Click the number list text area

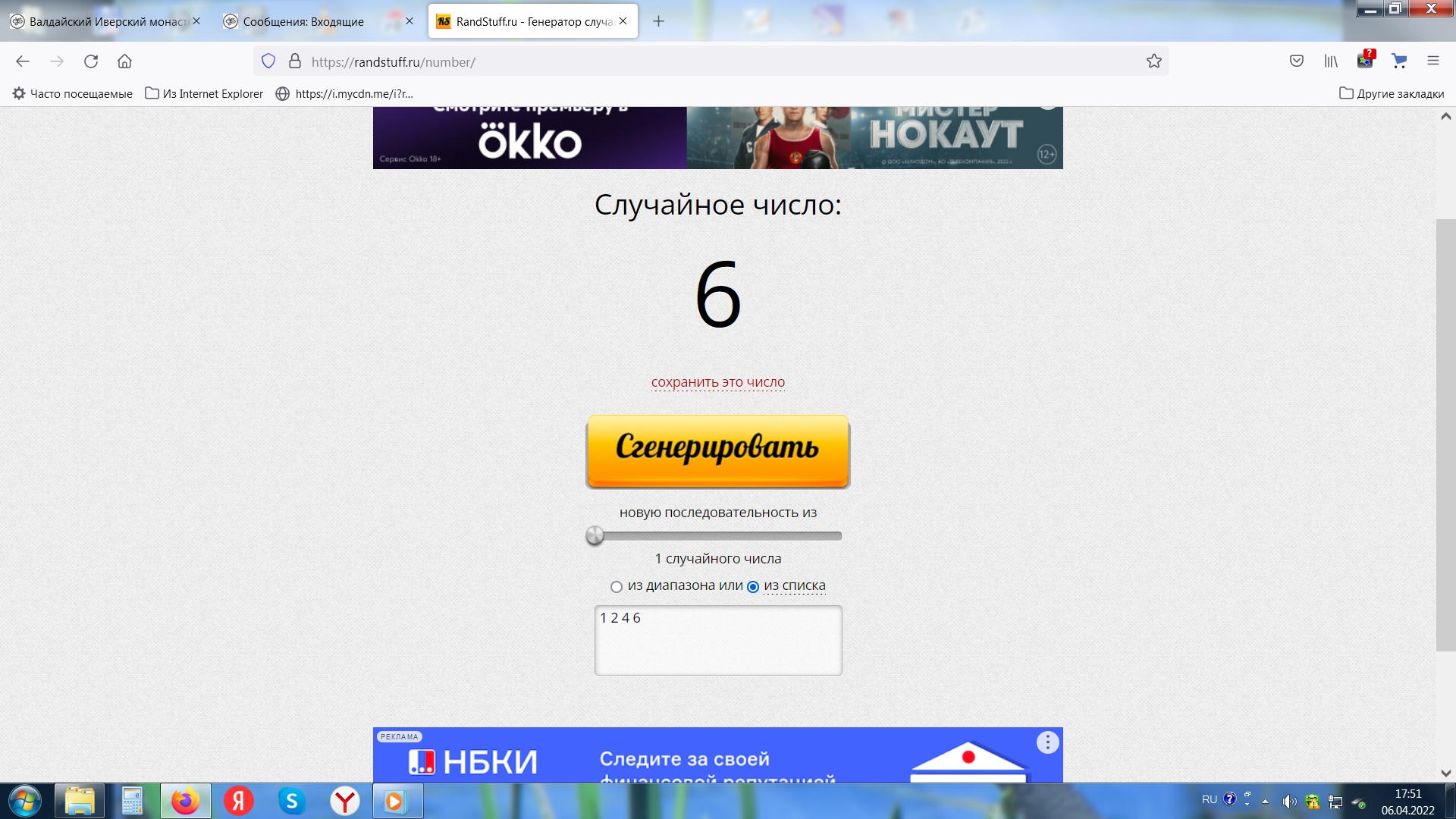coord(717,640)
